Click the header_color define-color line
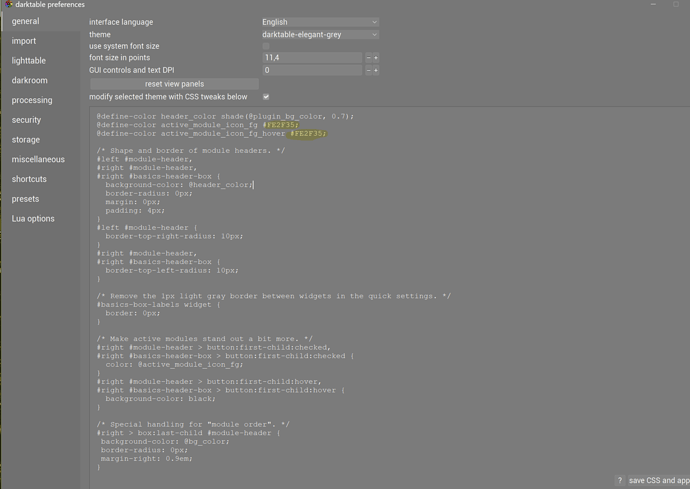 coord(225,117)
